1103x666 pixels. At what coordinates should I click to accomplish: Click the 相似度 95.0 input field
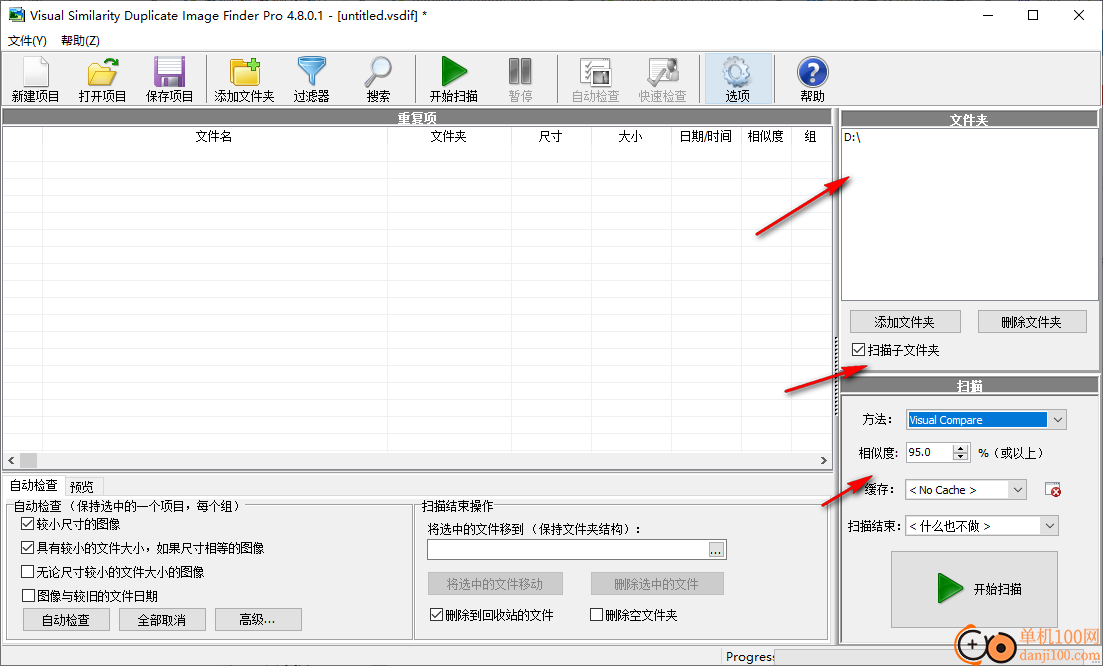[x=929, y=453]
